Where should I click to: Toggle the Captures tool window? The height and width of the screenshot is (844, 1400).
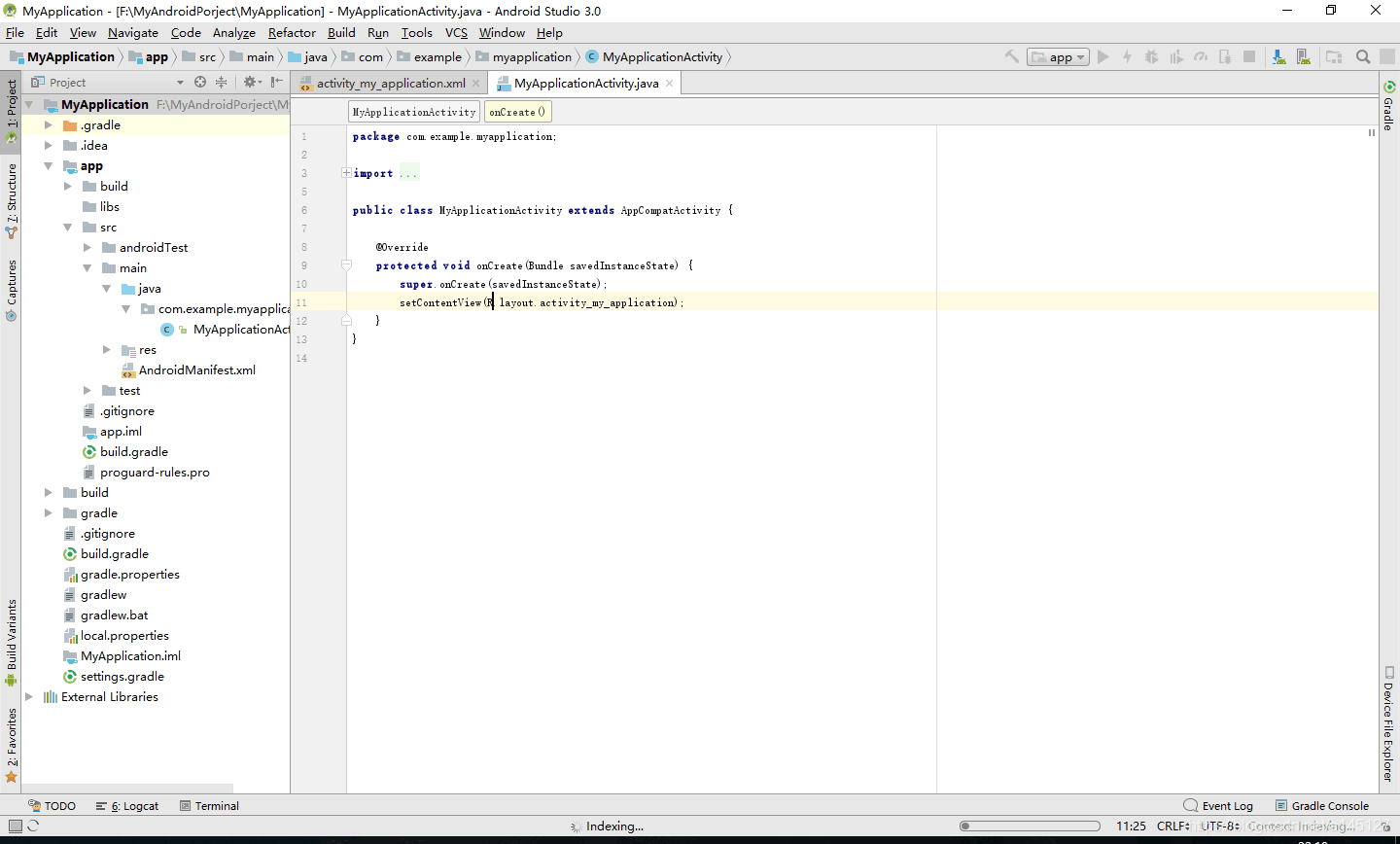click(11, 290)
